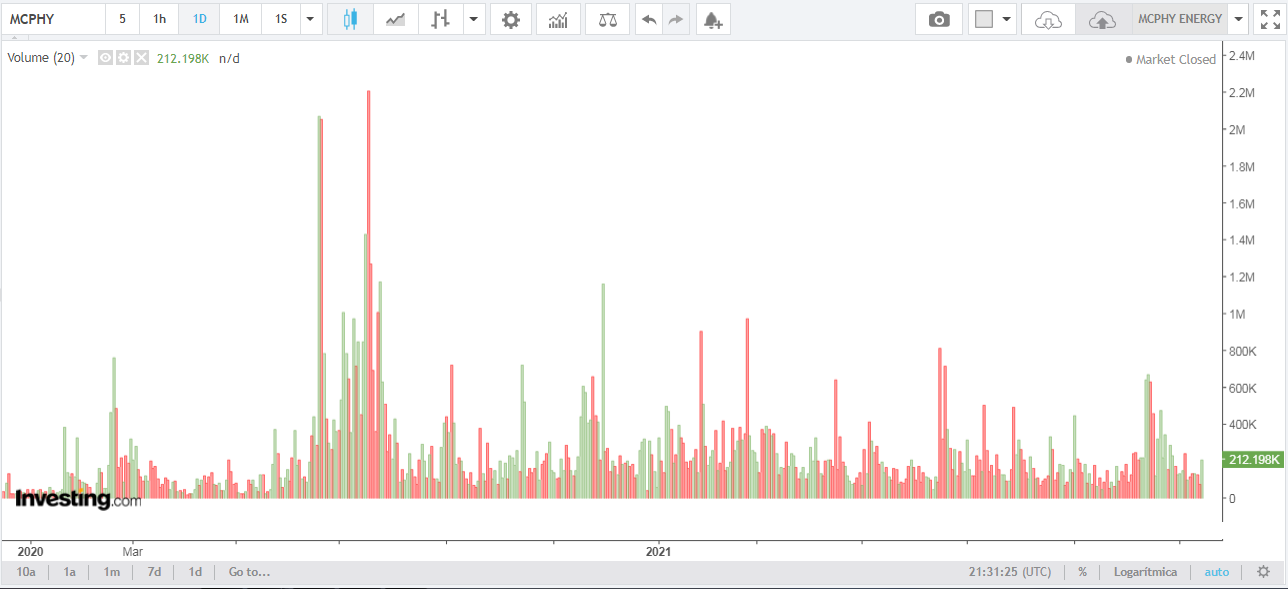
Task: Open the indicators panel icon
Action: coord(558,19)
